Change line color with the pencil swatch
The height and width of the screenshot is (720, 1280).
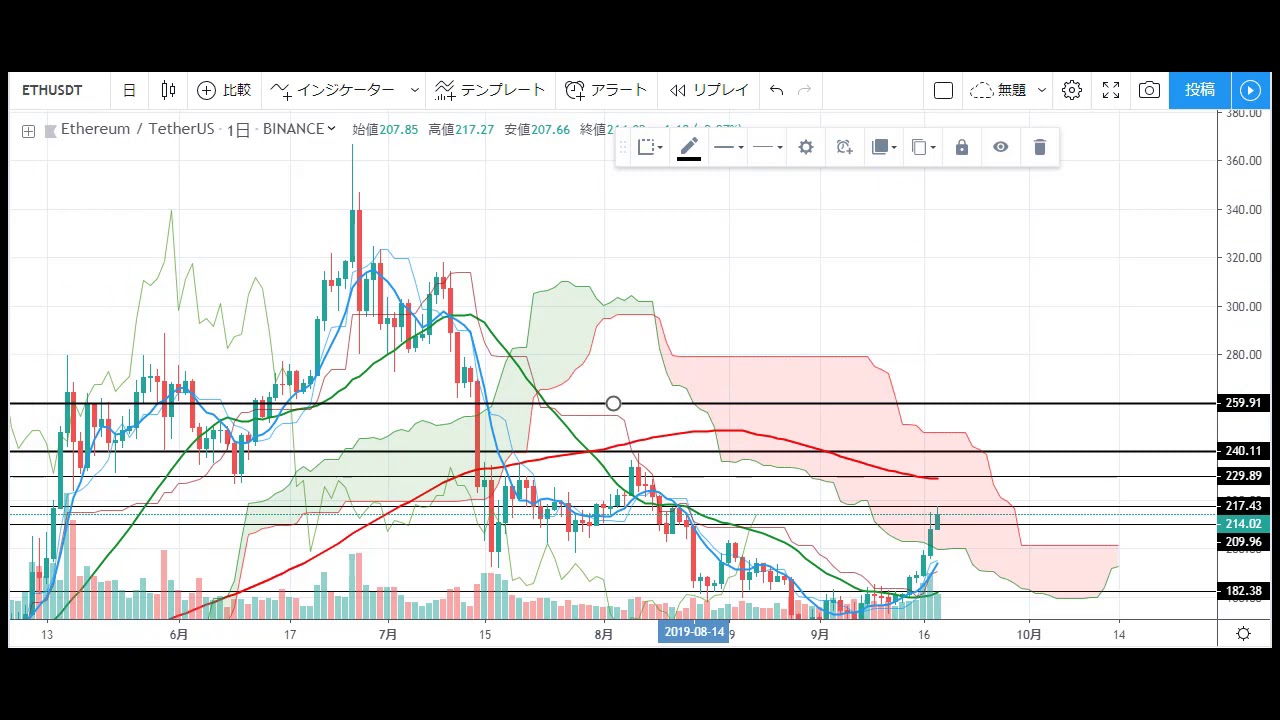click(x=689, y=148)
